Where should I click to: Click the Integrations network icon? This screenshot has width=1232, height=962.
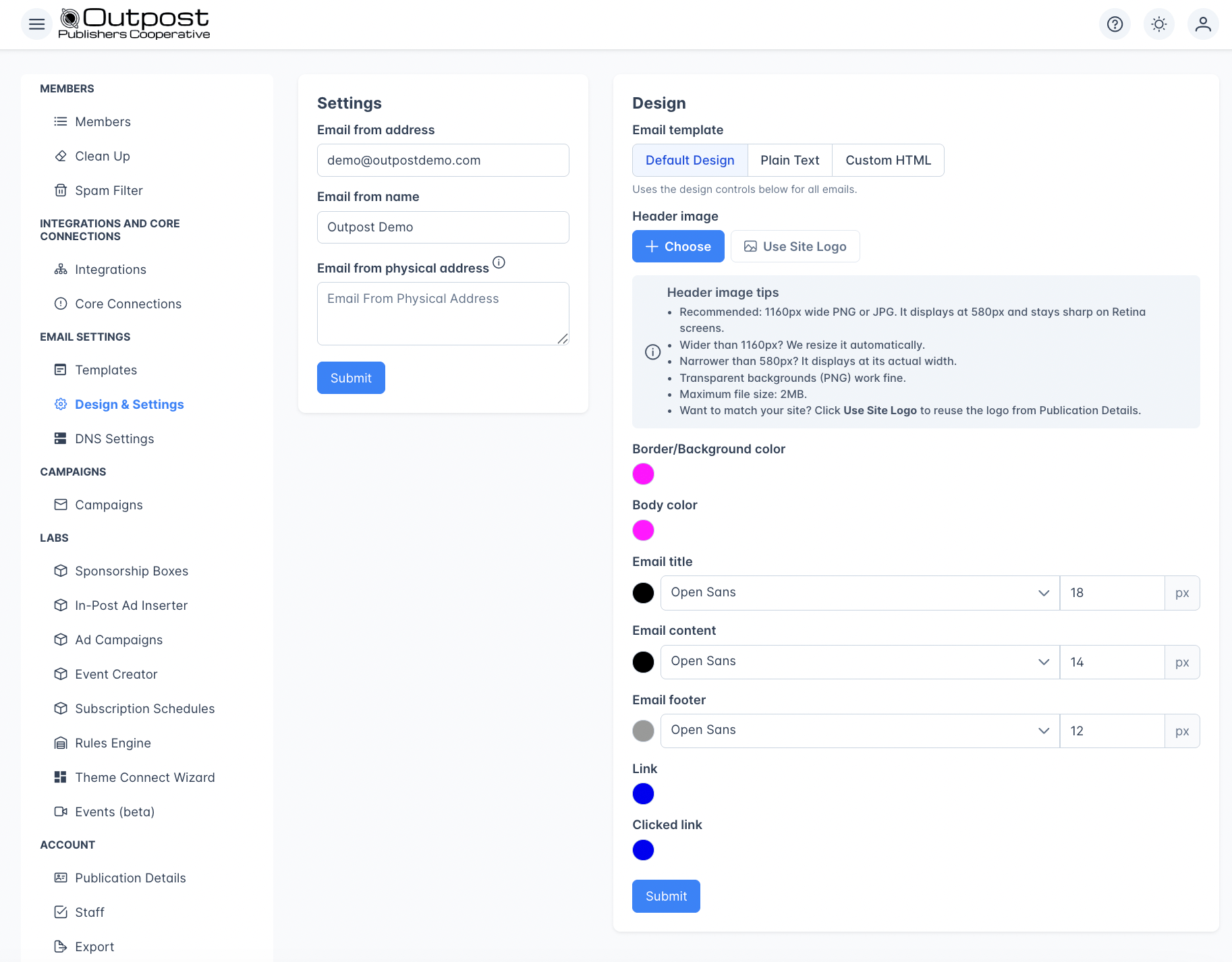click(61, 269)
